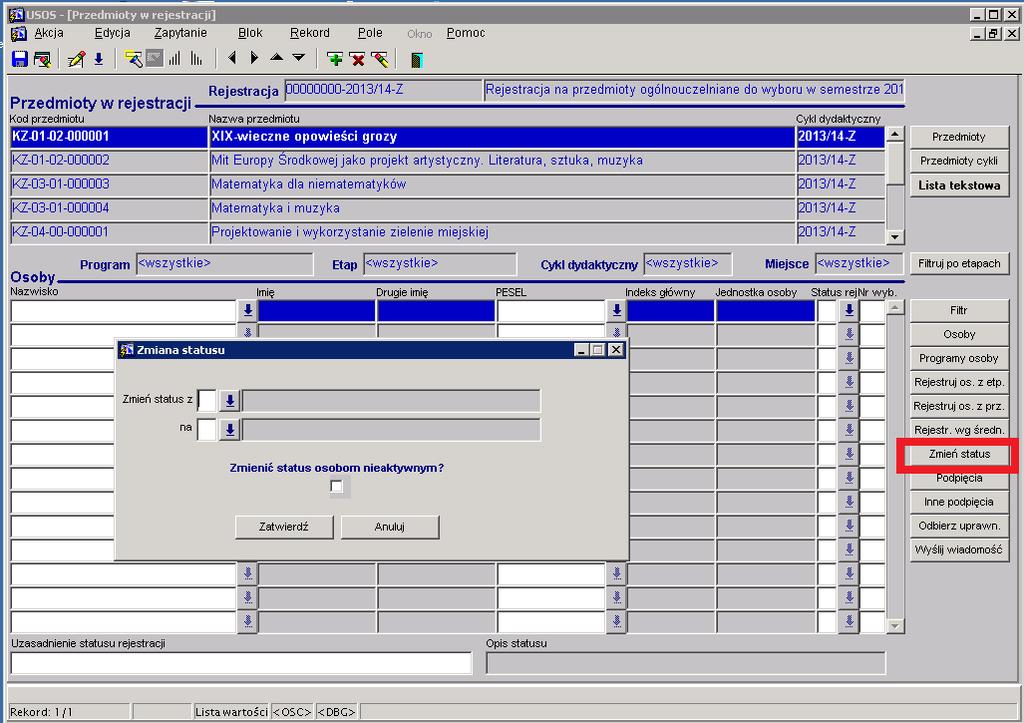Click Osoby list scrollbar down arrow
The image size is (1024, 723).
[895, 626]
